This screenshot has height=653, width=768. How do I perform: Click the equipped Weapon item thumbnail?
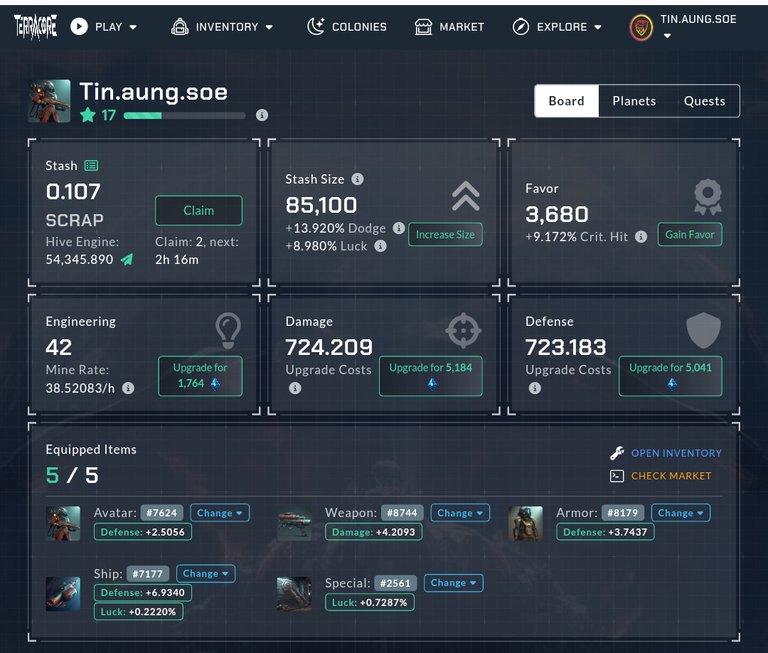click(x=294, y=523)
